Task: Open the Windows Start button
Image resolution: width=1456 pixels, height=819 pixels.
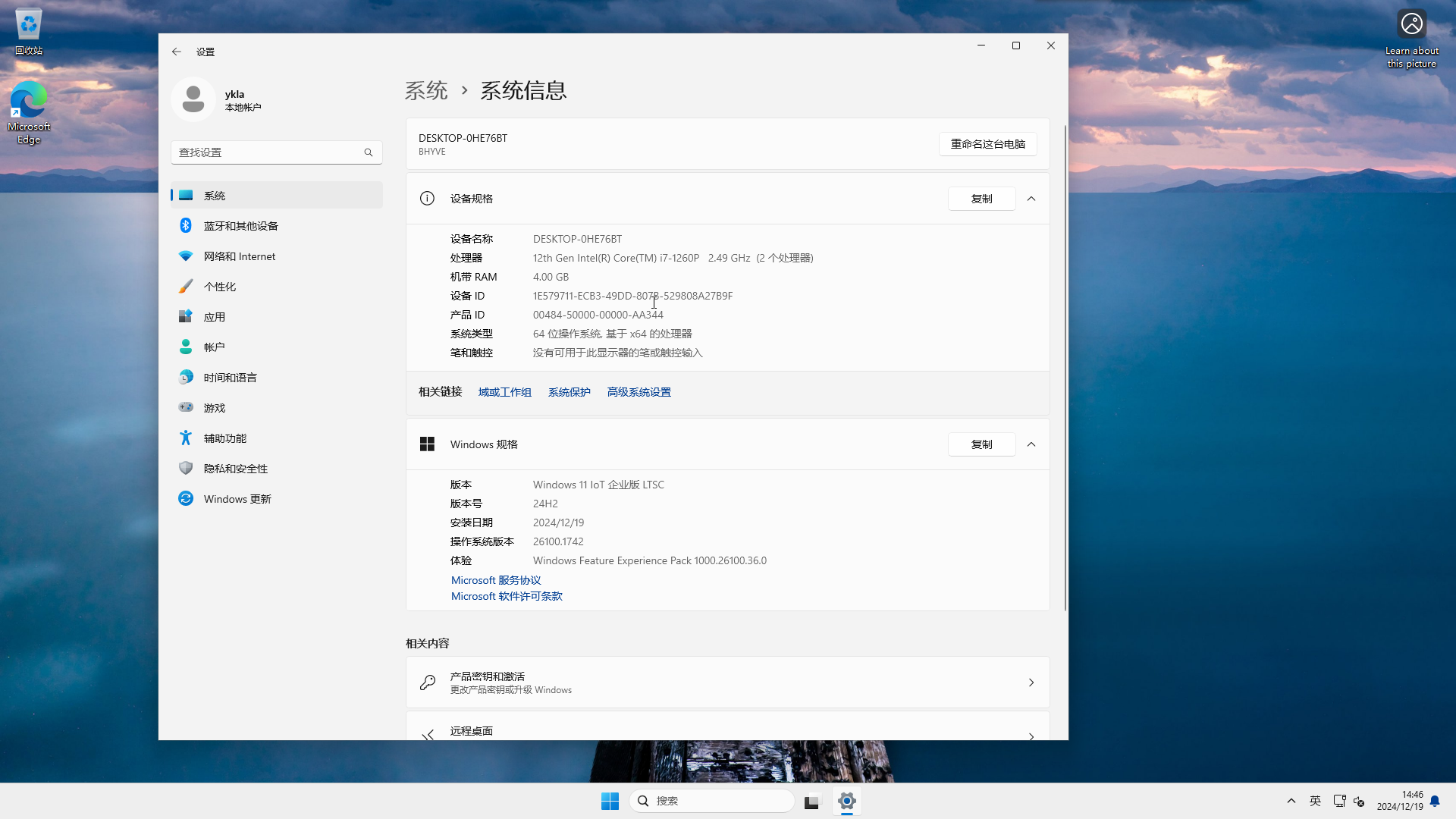Action: tap(610, 801)
